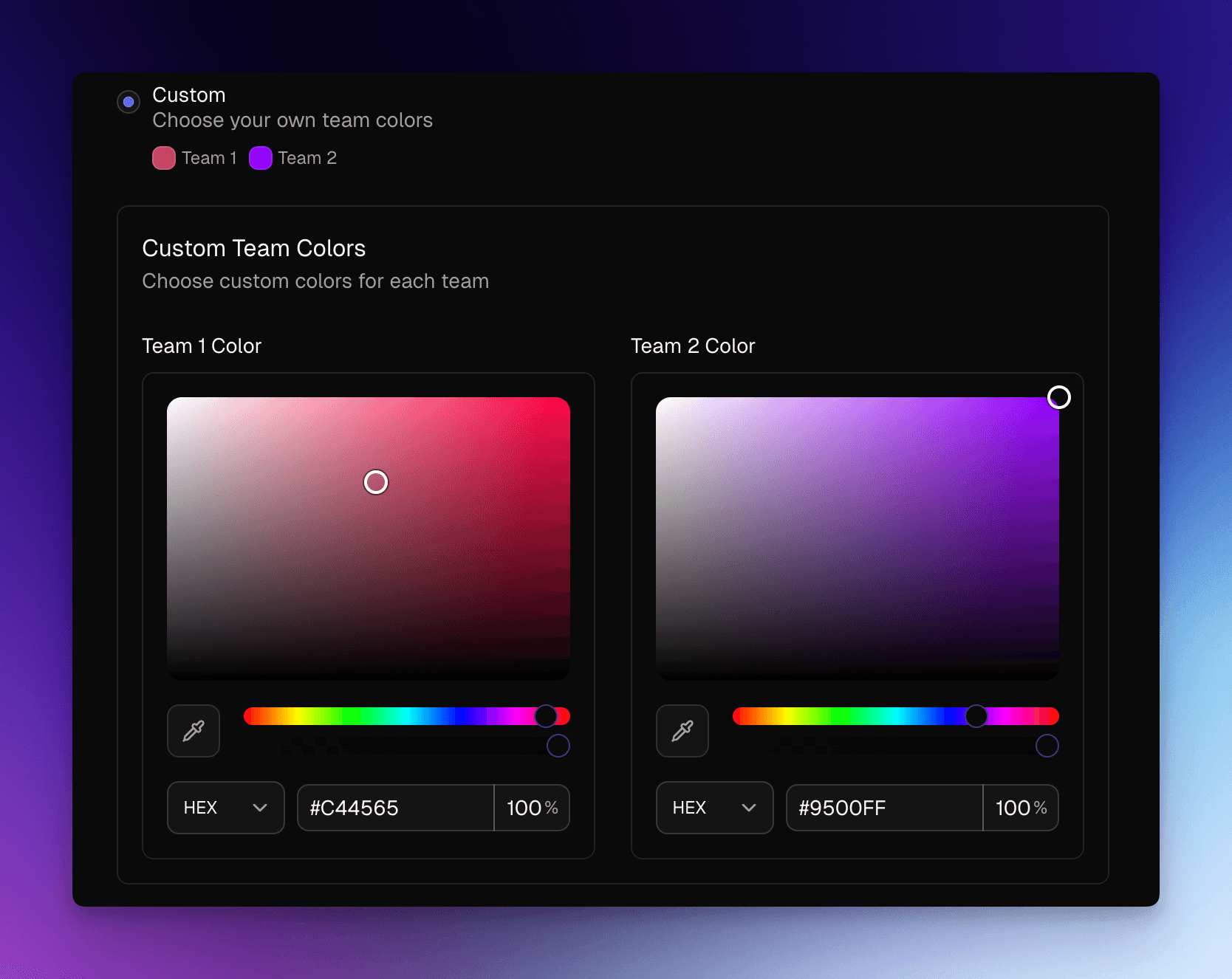Select the eyedropper tool for Team 2
Viewport: 1232px width, 979px height.
[682, 731]
